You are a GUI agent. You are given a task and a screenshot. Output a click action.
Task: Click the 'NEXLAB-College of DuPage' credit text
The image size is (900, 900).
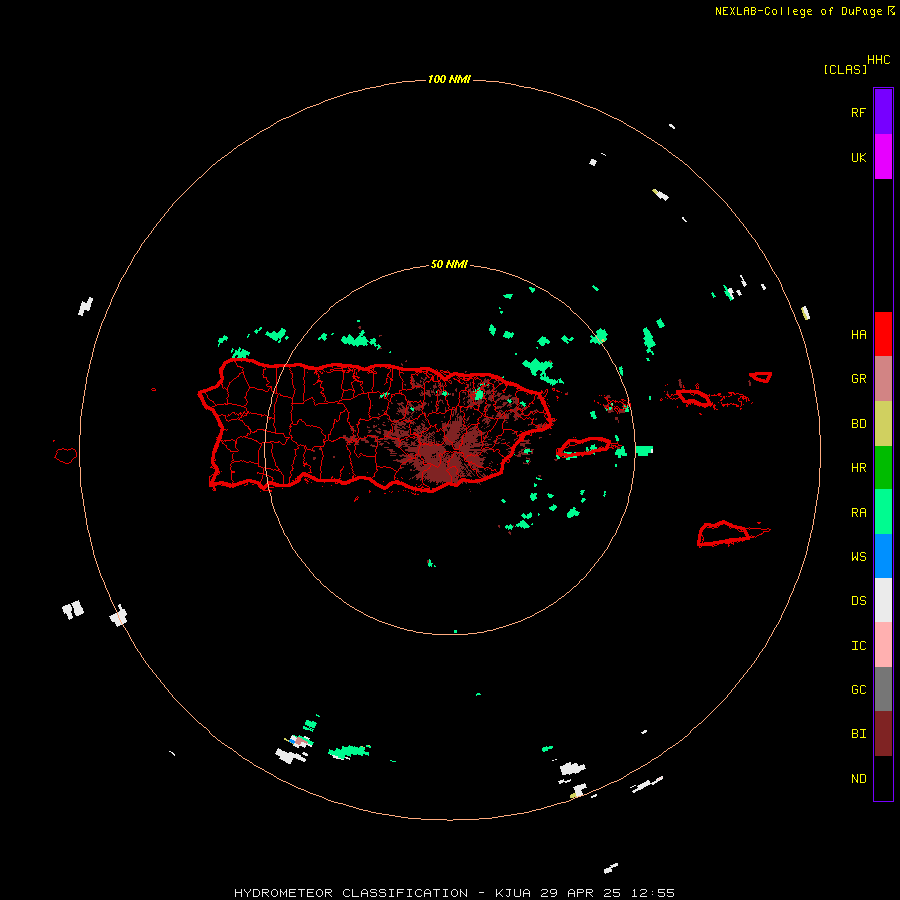click(x=798, y=11)
